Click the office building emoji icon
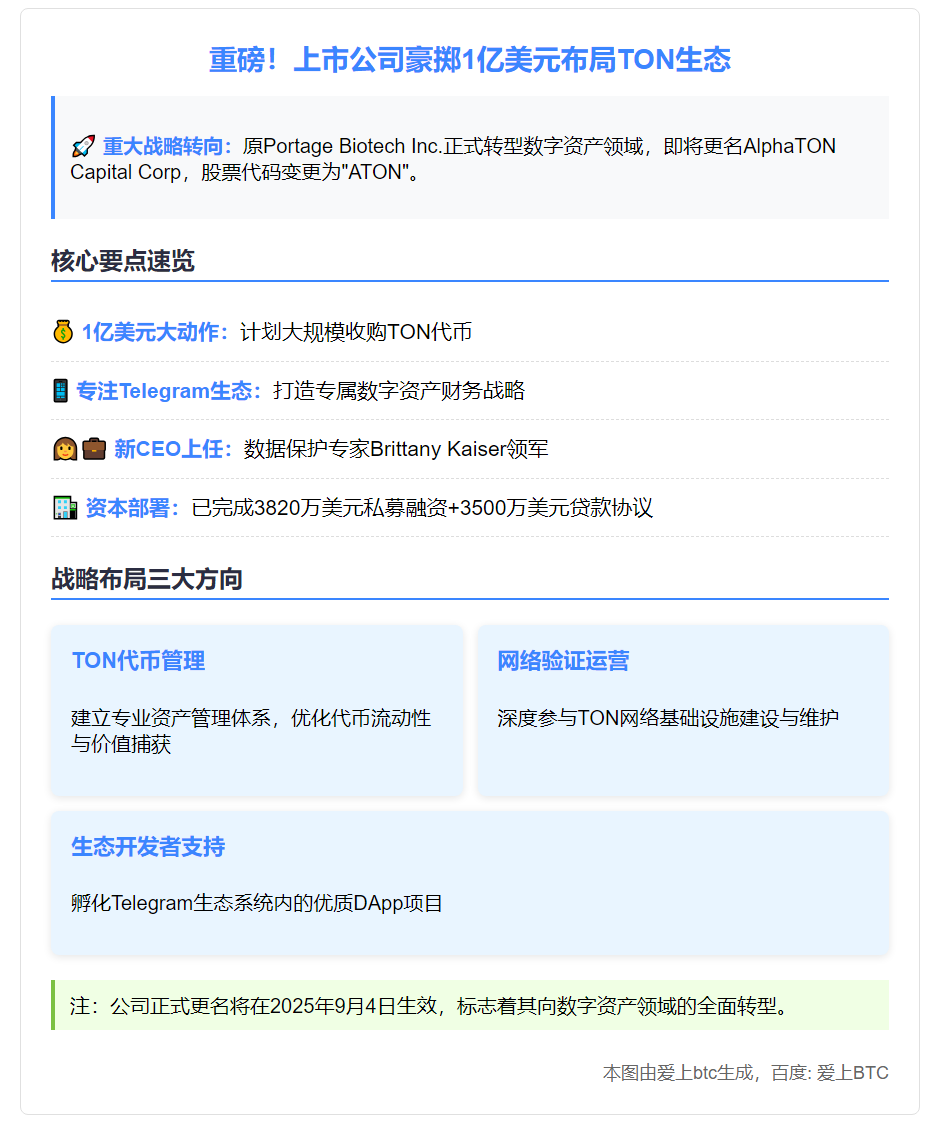The image size is (940, 1146). pos(64,508)
